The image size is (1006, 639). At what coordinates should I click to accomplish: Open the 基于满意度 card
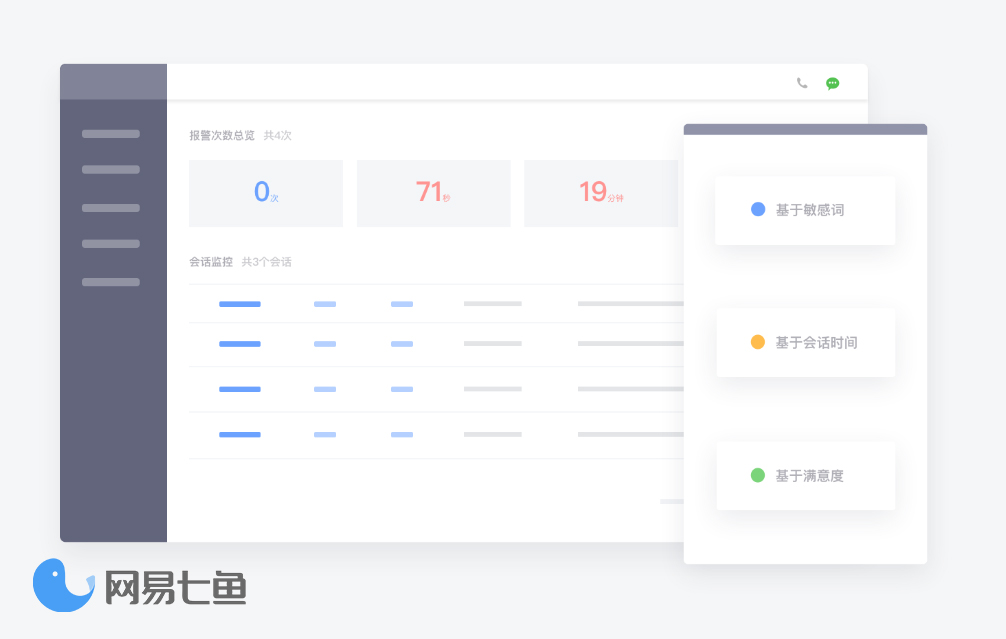coord(805,476)
